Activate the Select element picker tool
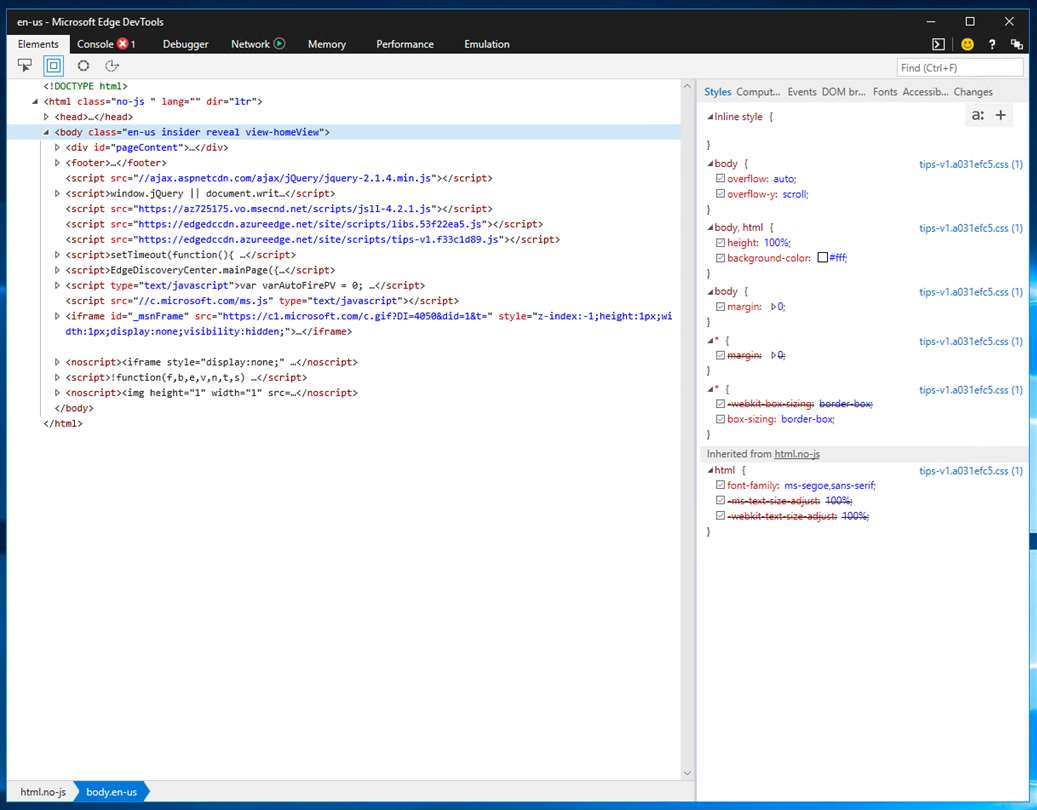This screenshot has width=1037, height=810. point(24,66)
